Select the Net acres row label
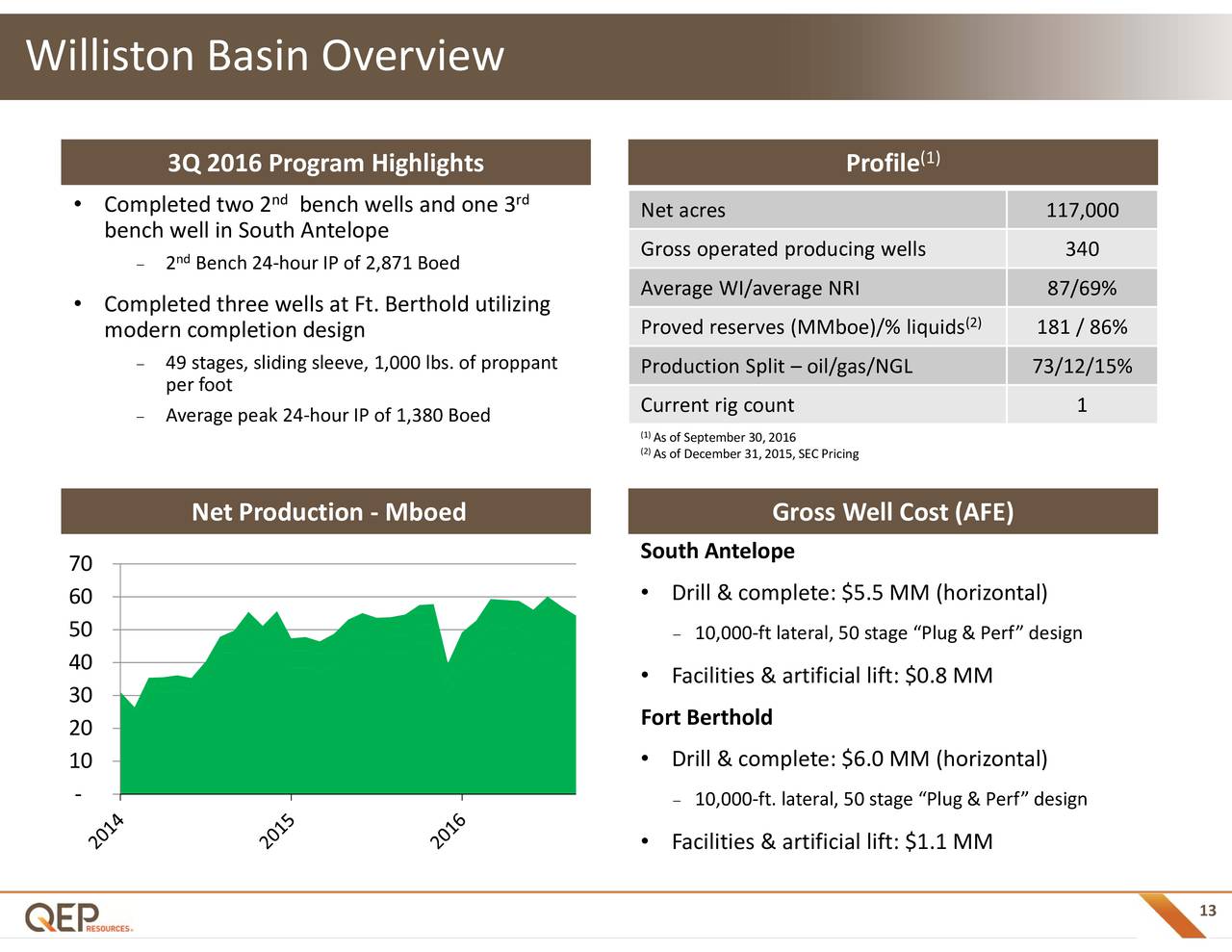 [x=683, y=210]
